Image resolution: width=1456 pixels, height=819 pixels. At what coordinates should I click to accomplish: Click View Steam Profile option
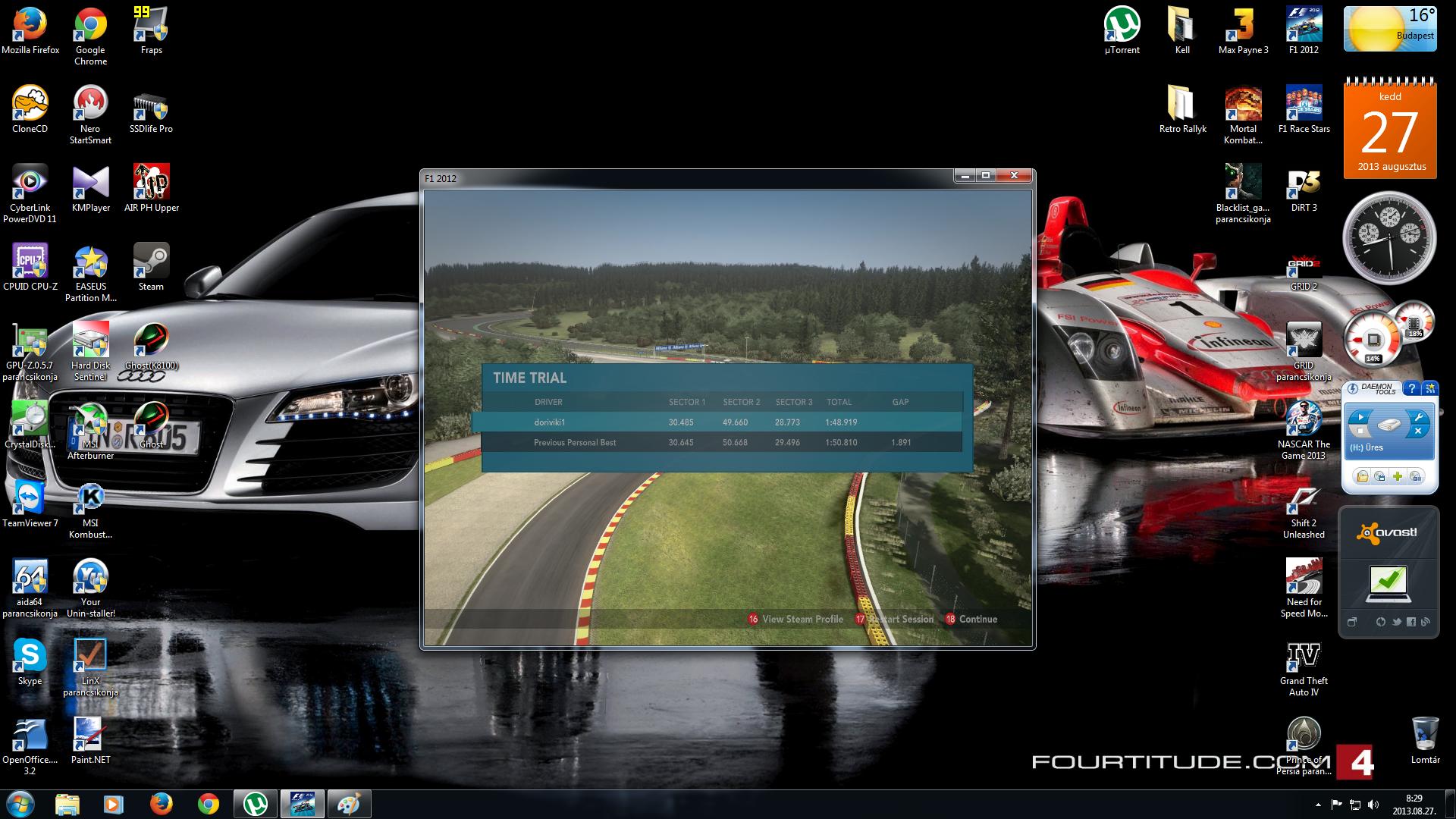(795, 620)
